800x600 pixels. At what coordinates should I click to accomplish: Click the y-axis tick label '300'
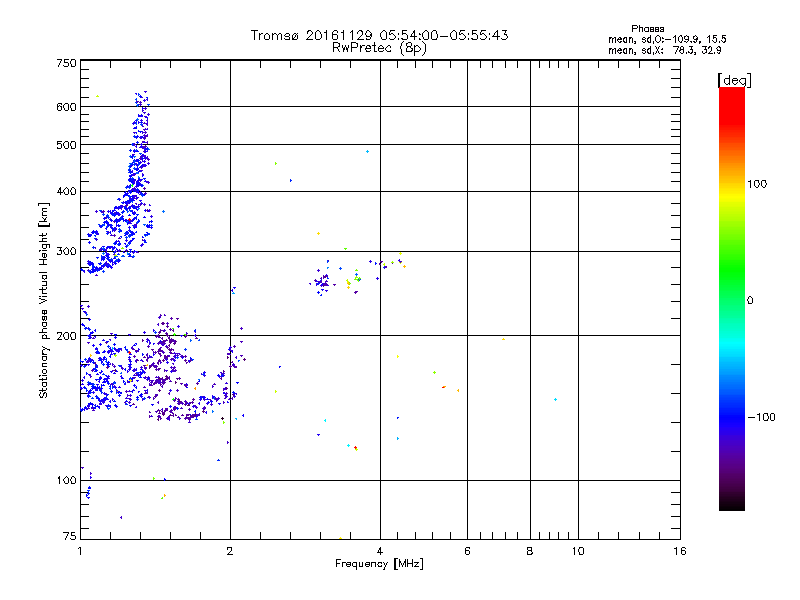(66, 252)
